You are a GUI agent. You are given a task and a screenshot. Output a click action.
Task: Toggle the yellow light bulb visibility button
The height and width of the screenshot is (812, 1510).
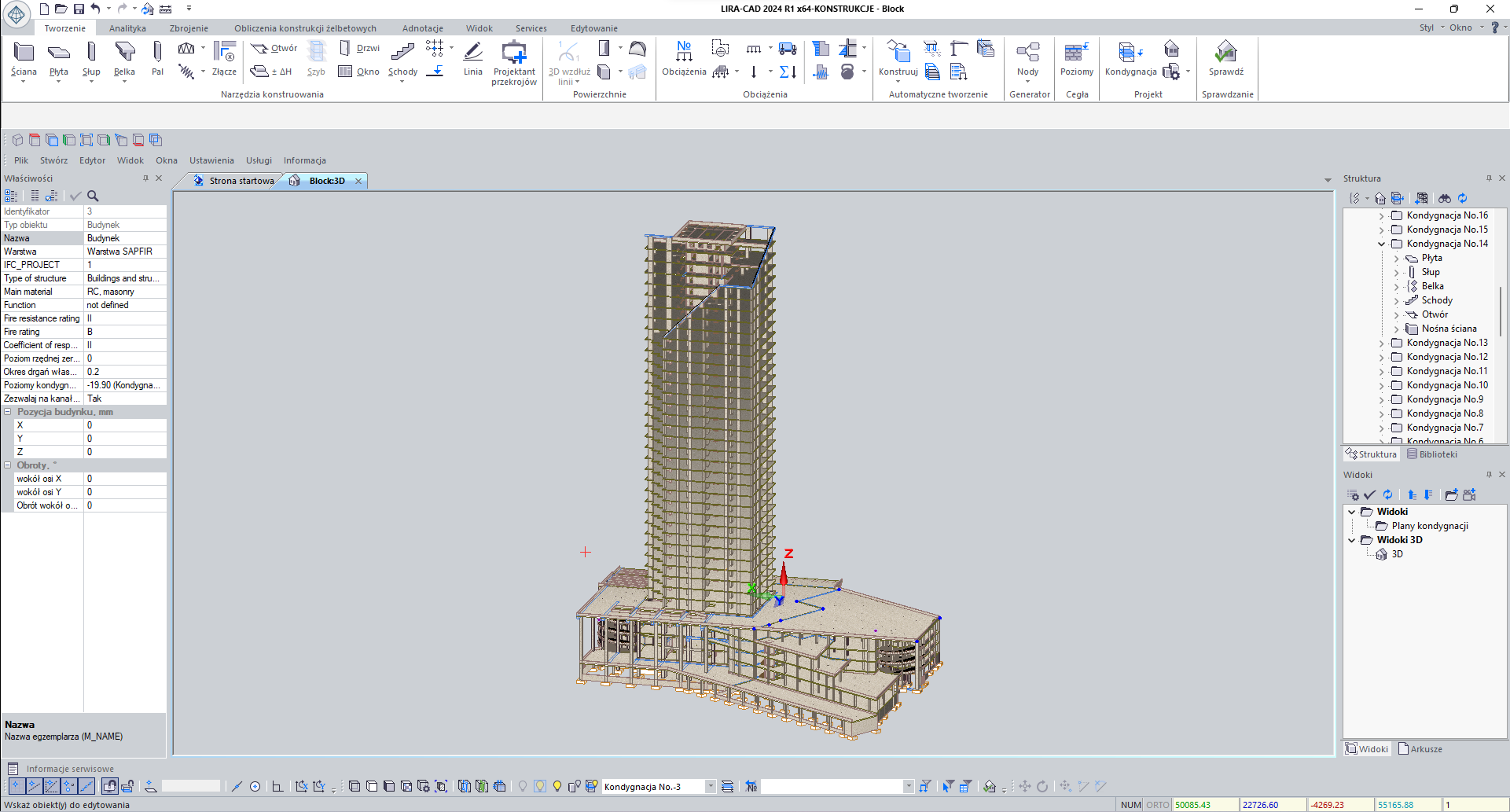557,786
